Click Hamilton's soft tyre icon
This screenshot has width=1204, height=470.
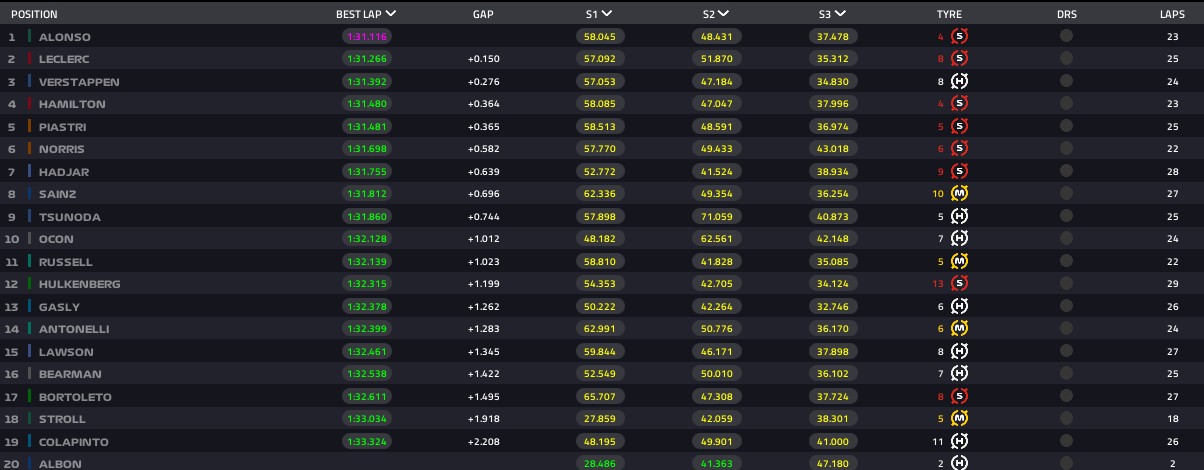[959, 104]
